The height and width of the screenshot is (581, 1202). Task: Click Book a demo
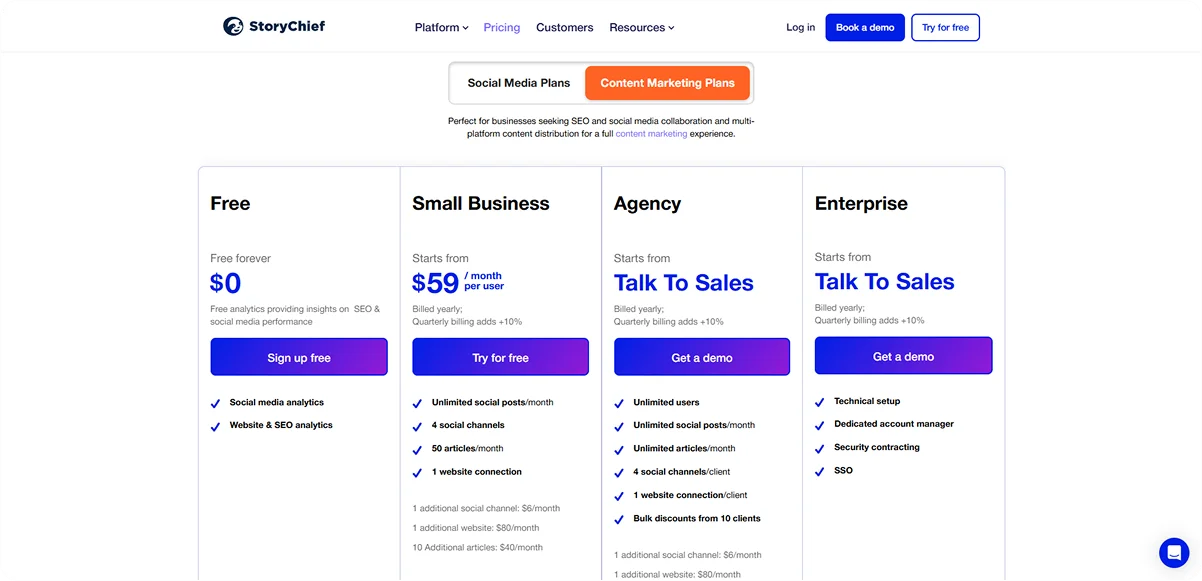point(864,27)
